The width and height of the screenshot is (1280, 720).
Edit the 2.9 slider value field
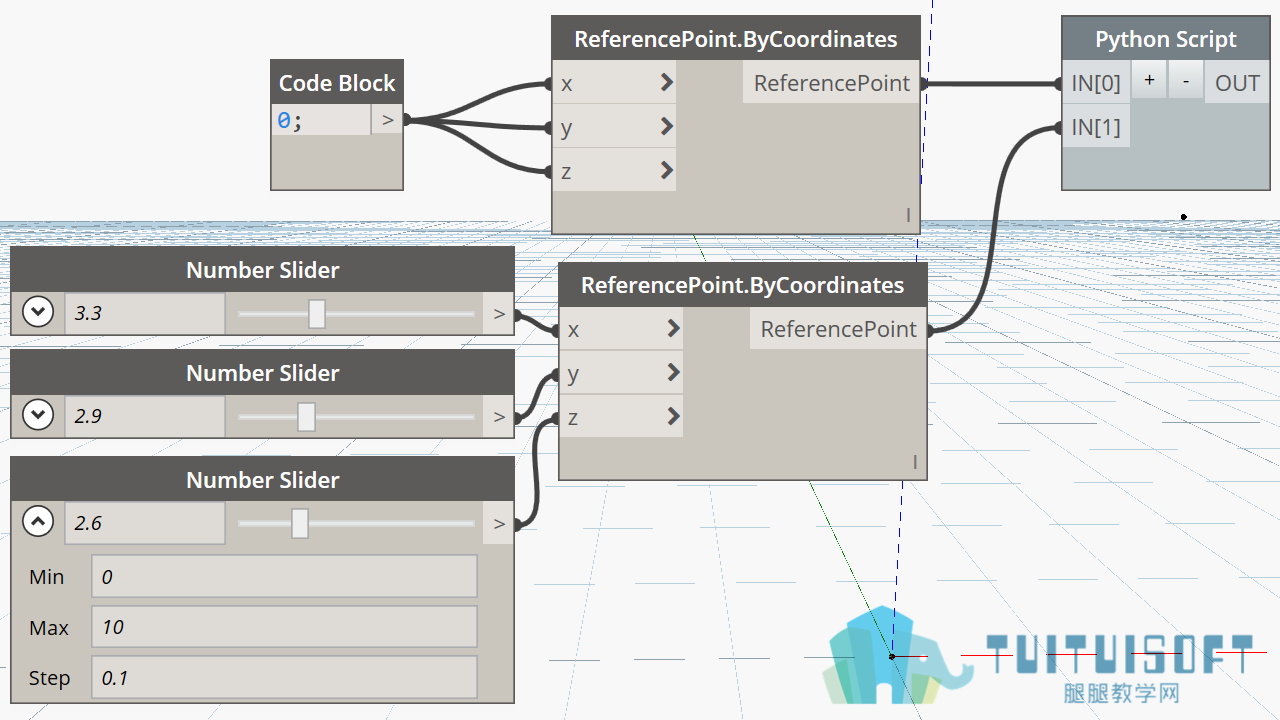pyautogui.click(x=145, y=416)
